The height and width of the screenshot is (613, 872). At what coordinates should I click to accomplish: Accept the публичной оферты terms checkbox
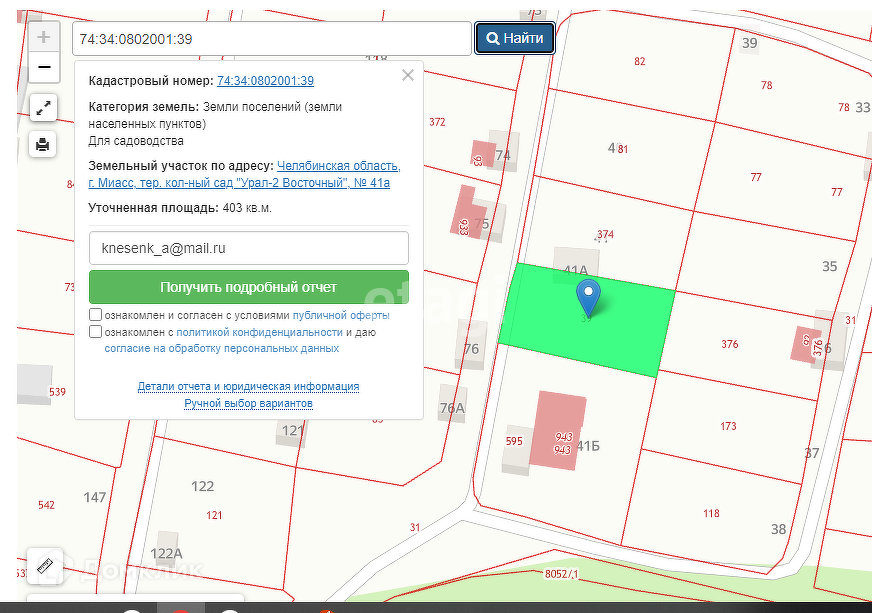click(95, 315)
